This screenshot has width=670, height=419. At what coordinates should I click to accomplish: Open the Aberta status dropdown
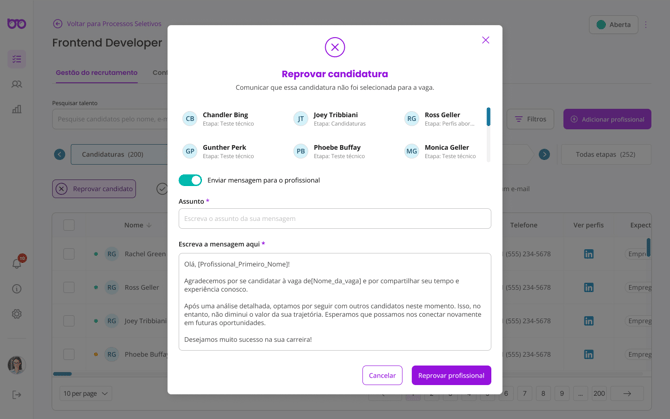pyautogui.click(x=614, y=24)
